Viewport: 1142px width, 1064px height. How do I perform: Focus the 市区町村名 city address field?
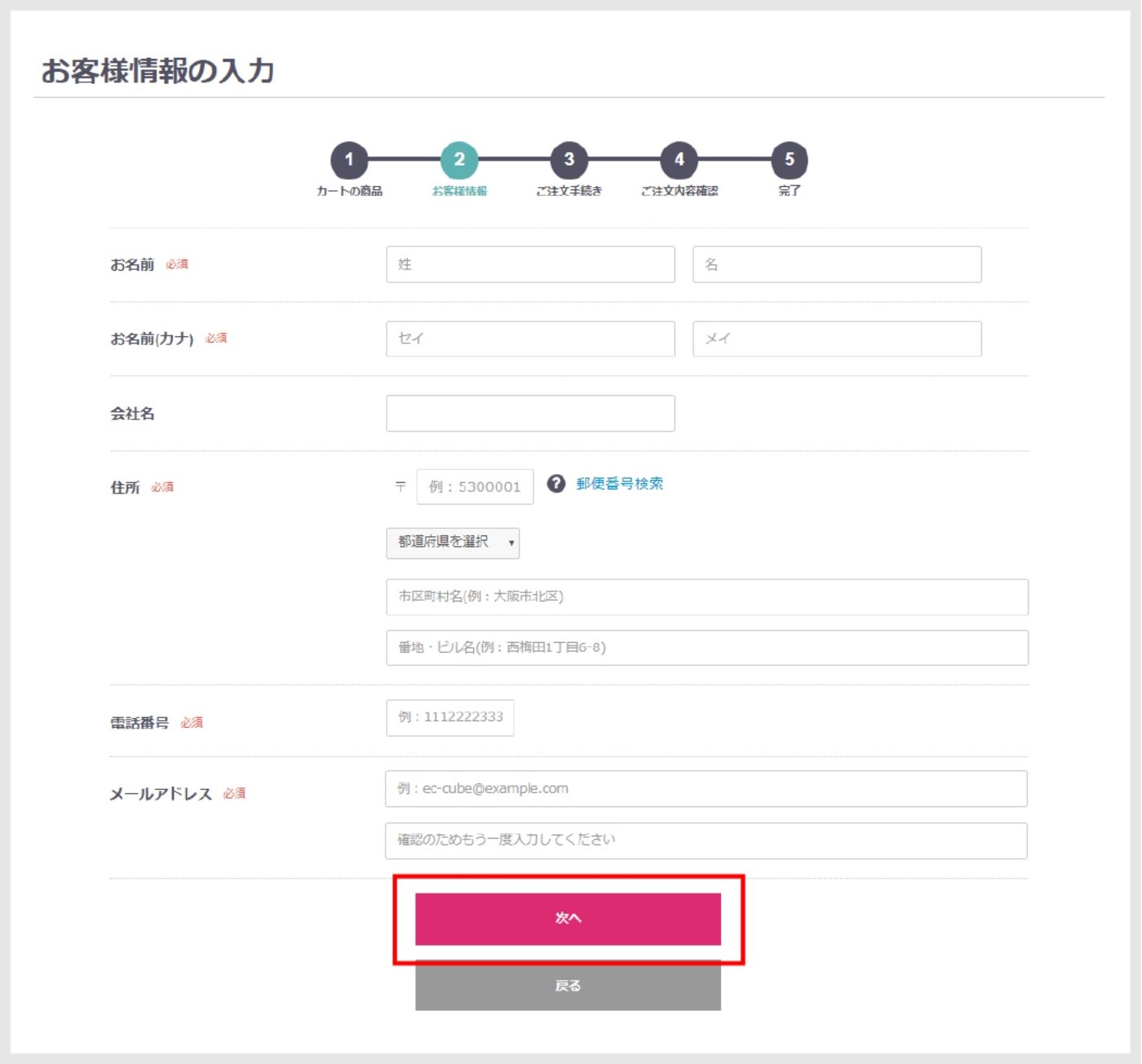coord(706,597)
